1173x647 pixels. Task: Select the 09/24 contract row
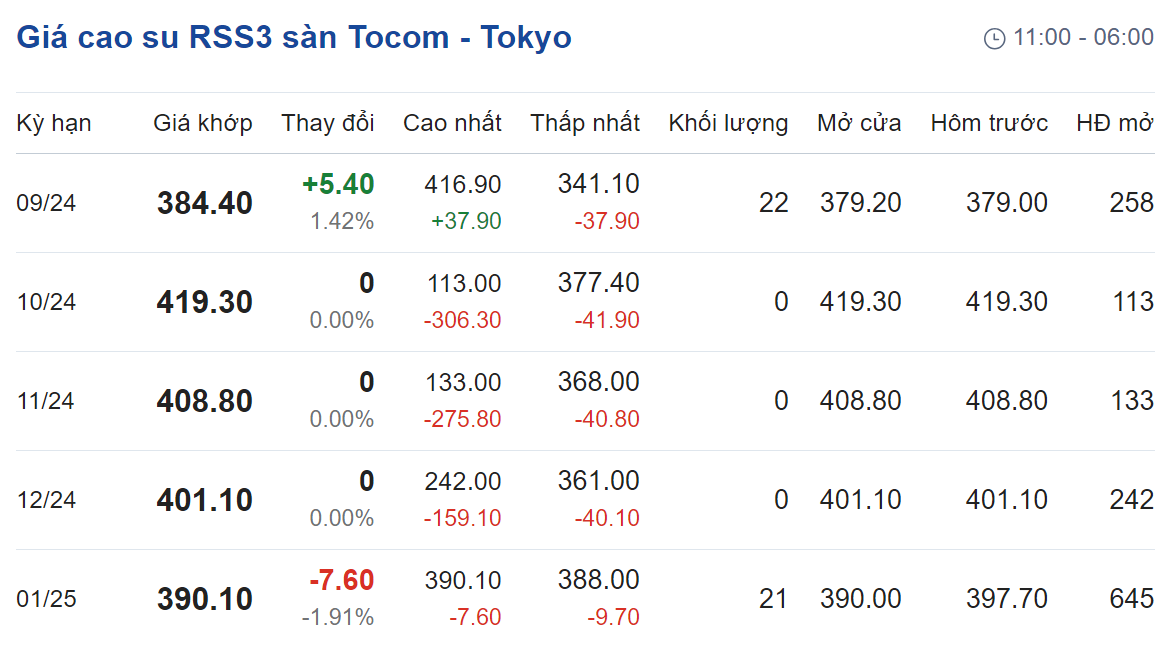pyautogui.click(x=585, y=203)
